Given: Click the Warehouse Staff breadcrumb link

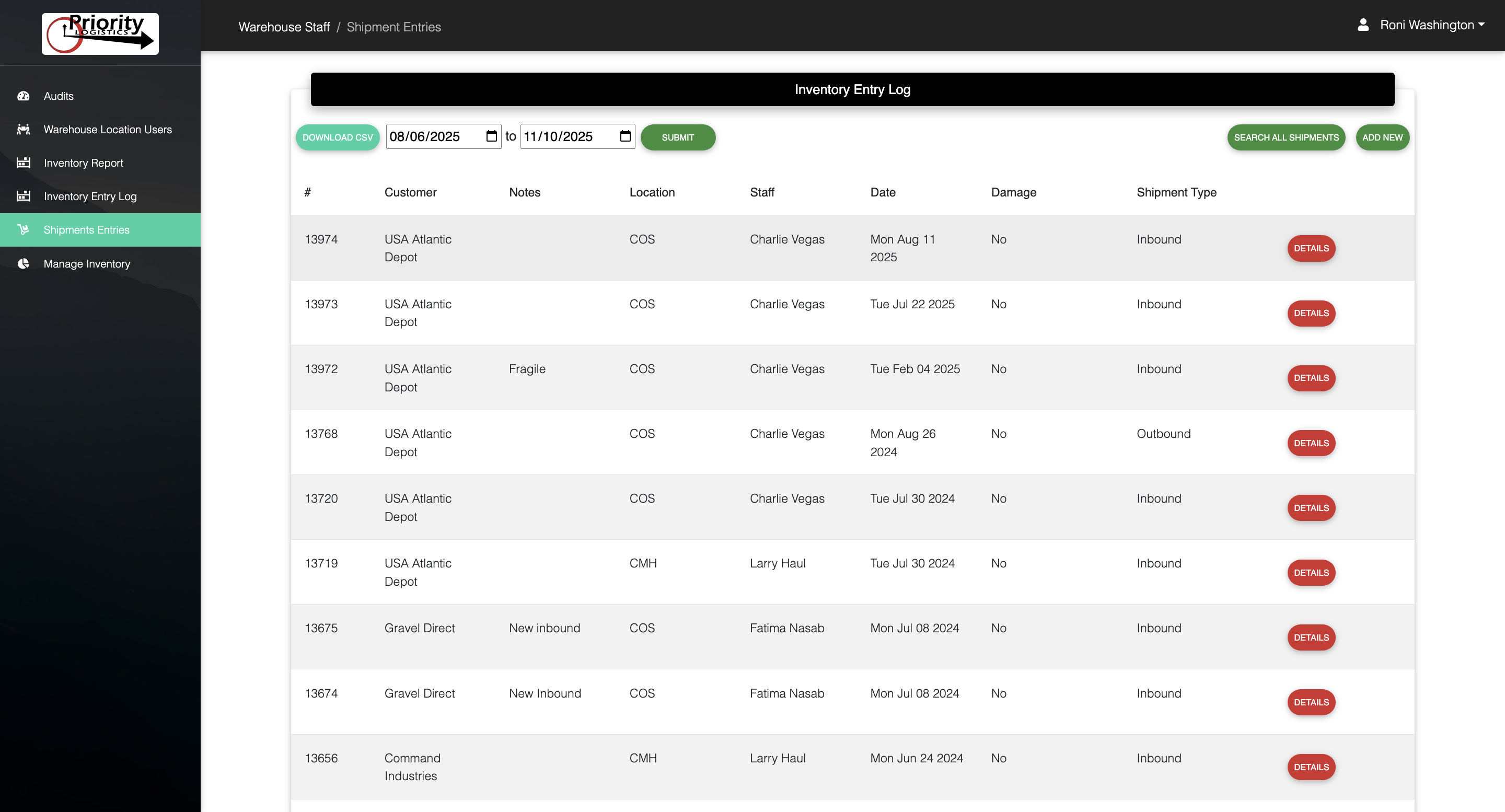Looking at the screenshot, I should click(284, 27).
